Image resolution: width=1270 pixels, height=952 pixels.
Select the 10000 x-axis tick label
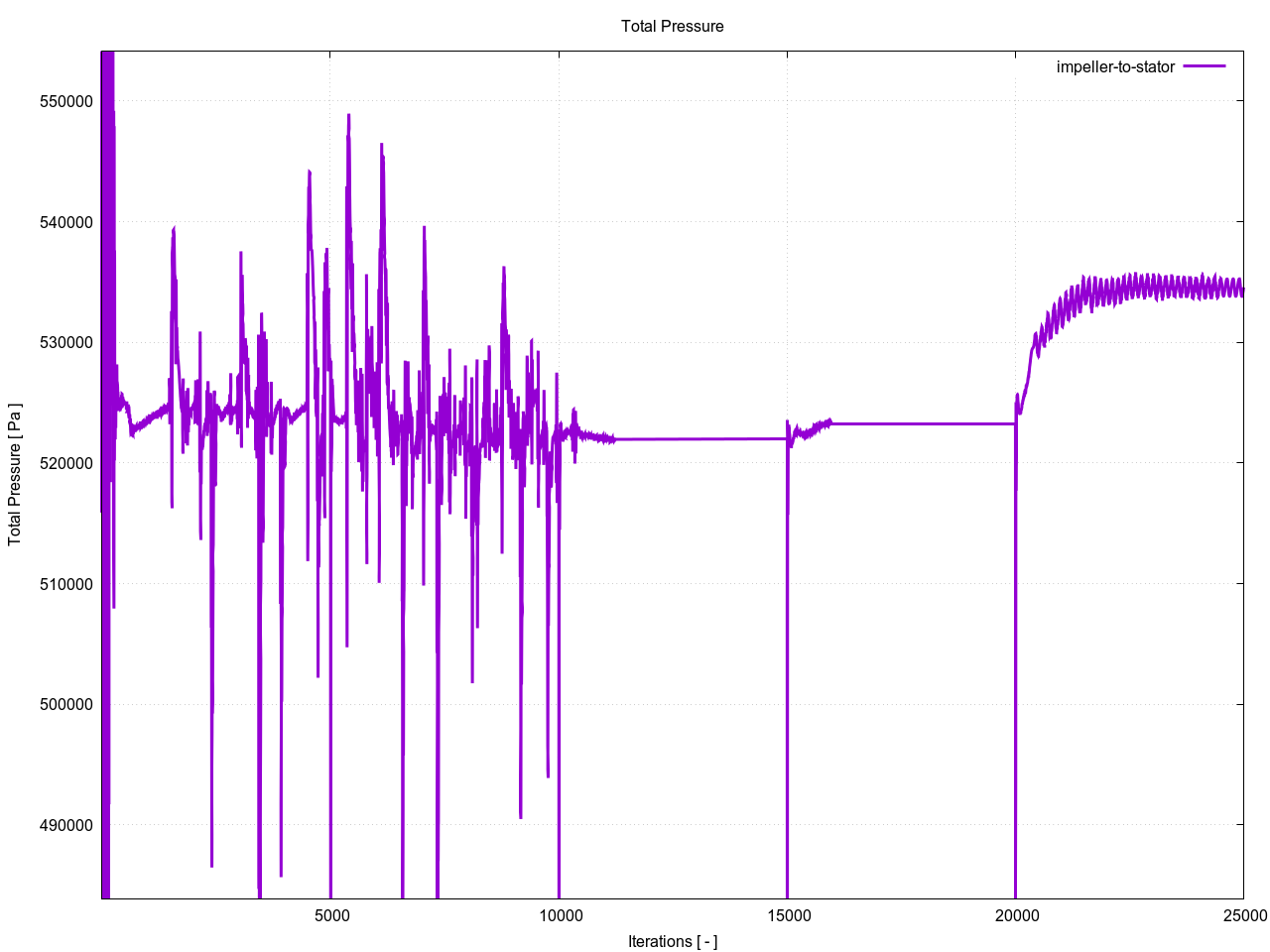click(x=560, y=915)
